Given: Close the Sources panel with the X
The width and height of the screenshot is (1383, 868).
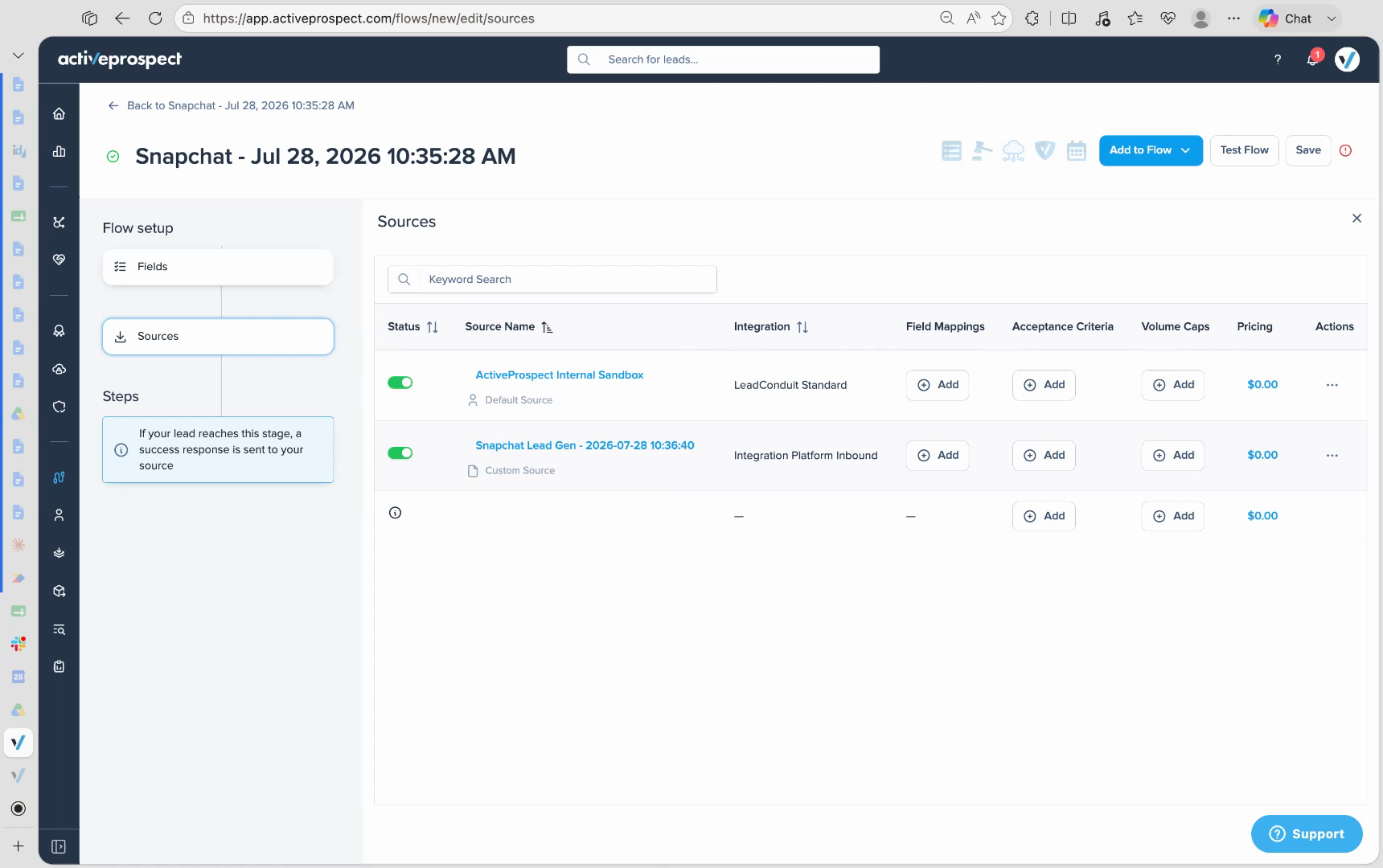Looking at the screenshot, I should [1356, 218].
